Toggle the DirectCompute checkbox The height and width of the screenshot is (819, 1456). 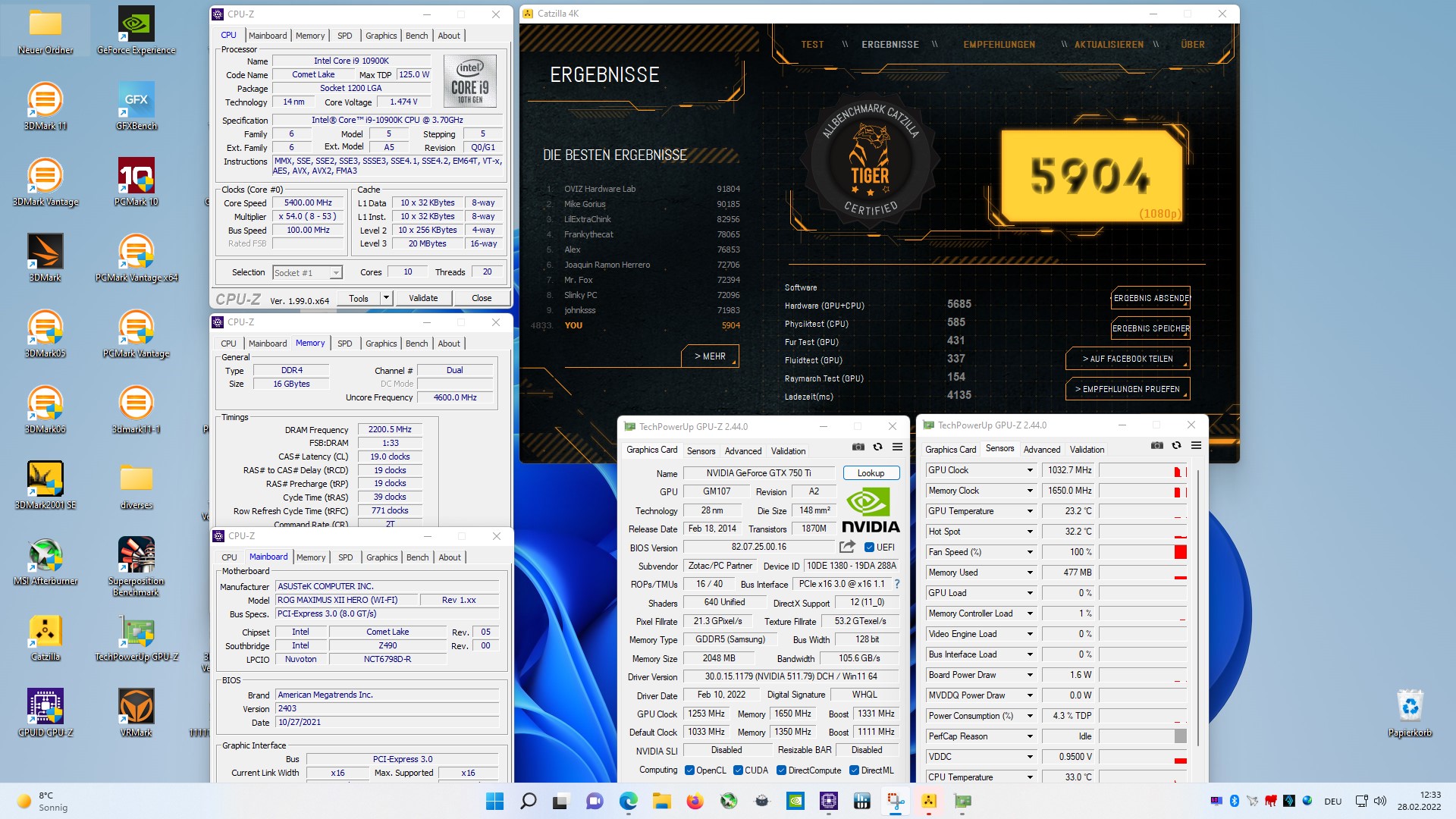(x=781, y=770)
